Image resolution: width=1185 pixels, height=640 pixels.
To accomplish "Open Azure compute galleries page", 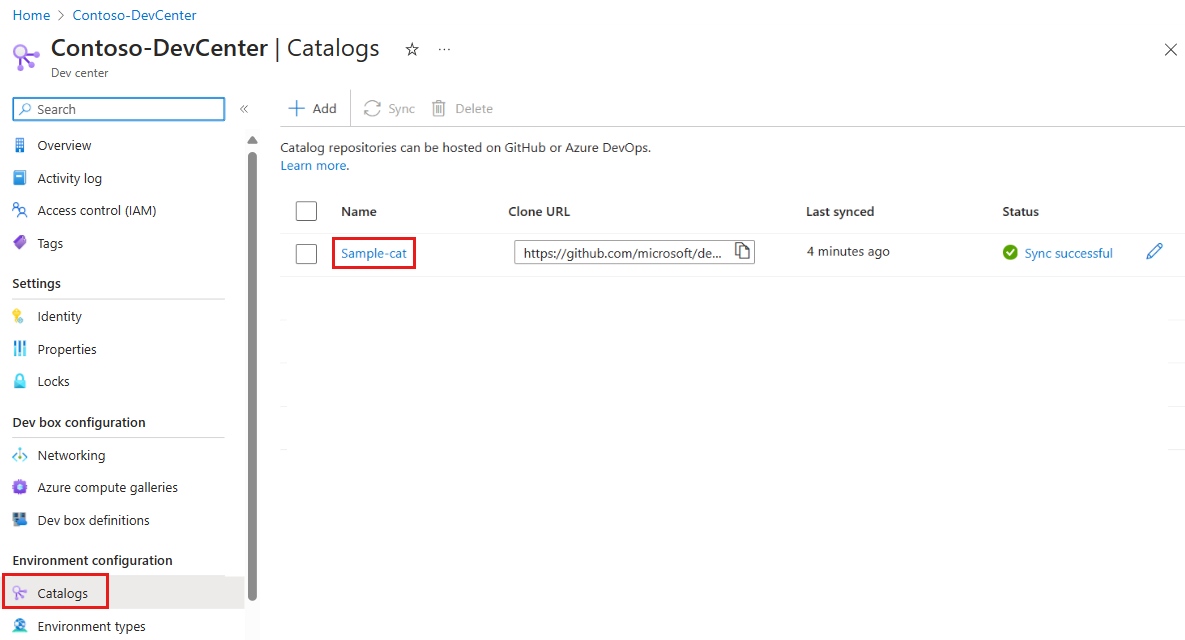I will coord(107,488).
